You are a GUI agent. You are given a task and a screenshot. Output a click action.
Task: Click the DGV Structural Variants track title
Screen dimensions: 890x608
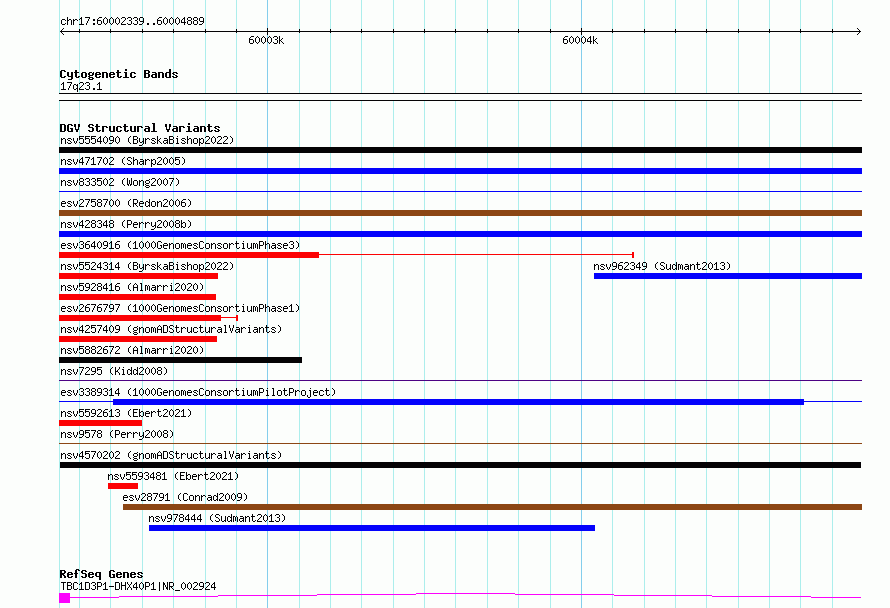pos(140,128)
